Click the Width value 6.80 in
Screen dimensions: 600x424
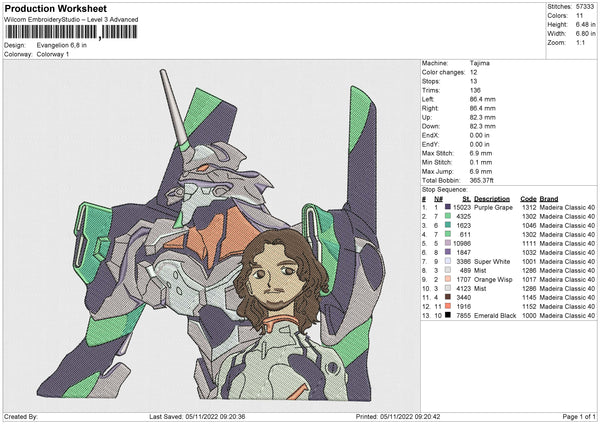(585, 34)
